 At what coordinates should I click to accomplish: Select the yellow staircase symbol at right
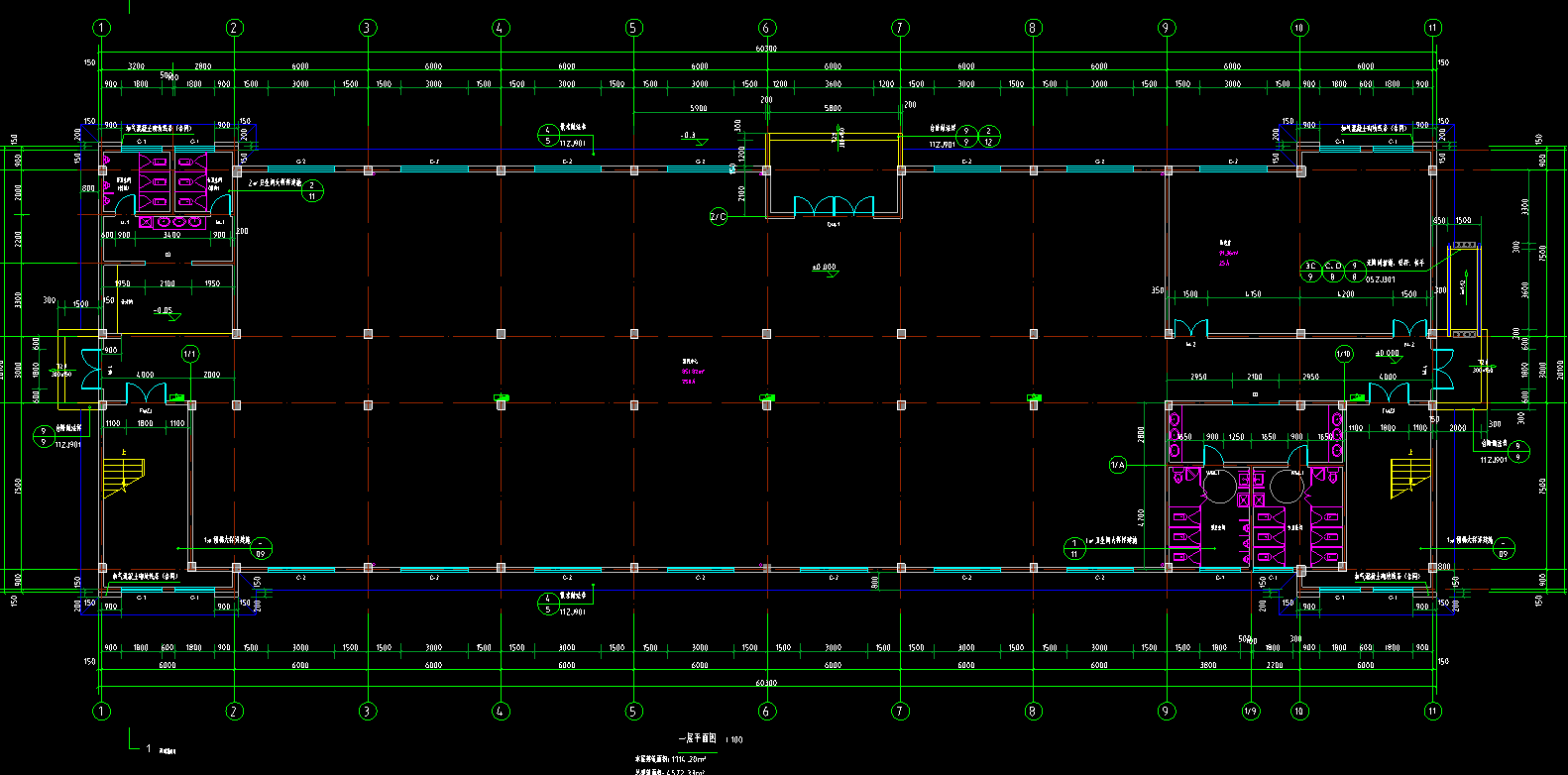click(x=1411, y=476)
